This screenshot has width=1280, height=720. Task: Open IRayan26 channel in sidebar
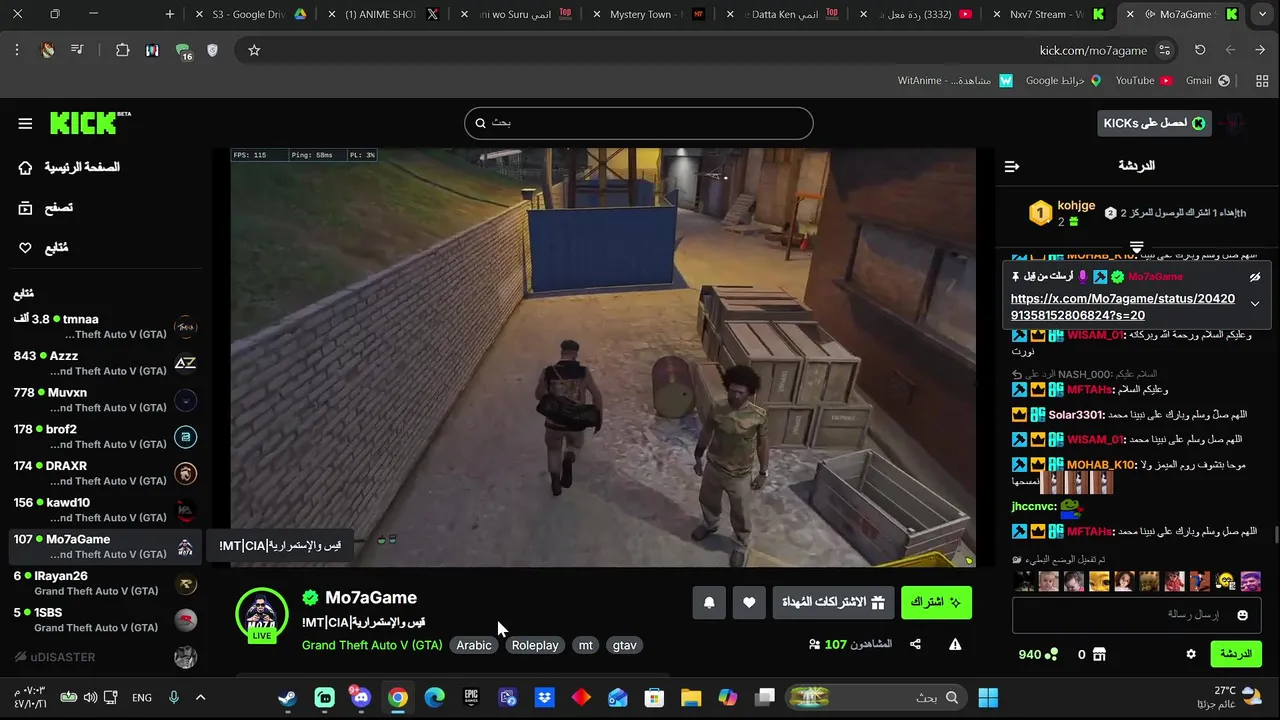[x=105, y=583]
